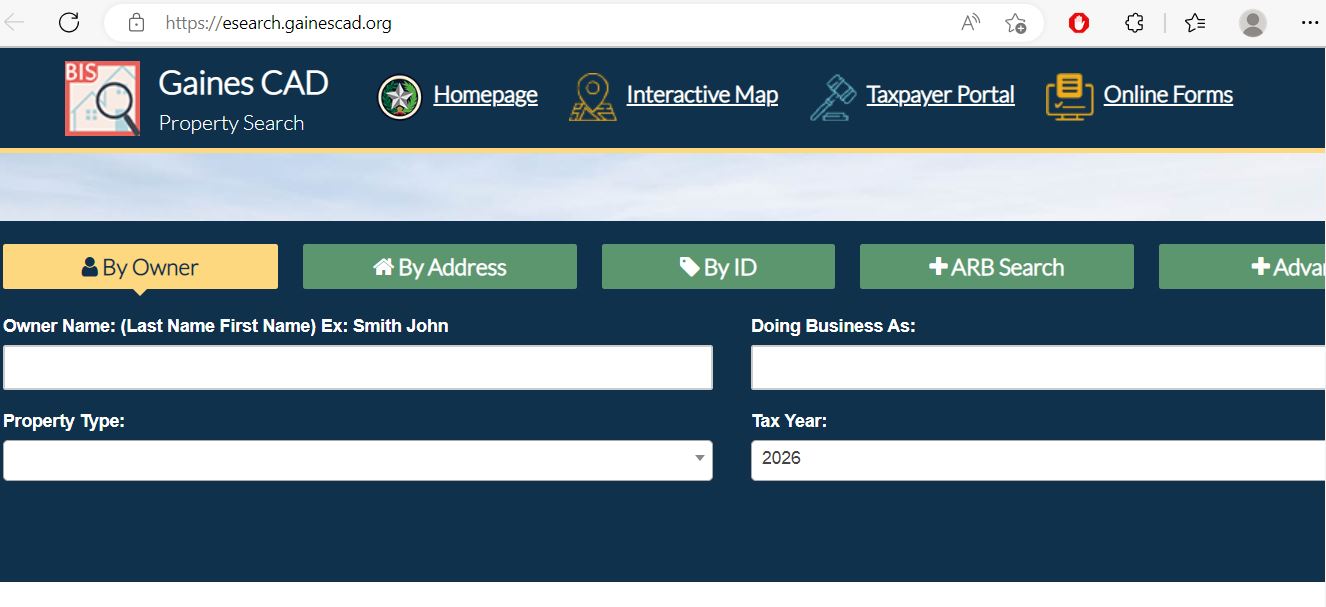The height and width of the screenshot is (607, 1326).
Task: Open the Homepage link
Action: [485, 95]
